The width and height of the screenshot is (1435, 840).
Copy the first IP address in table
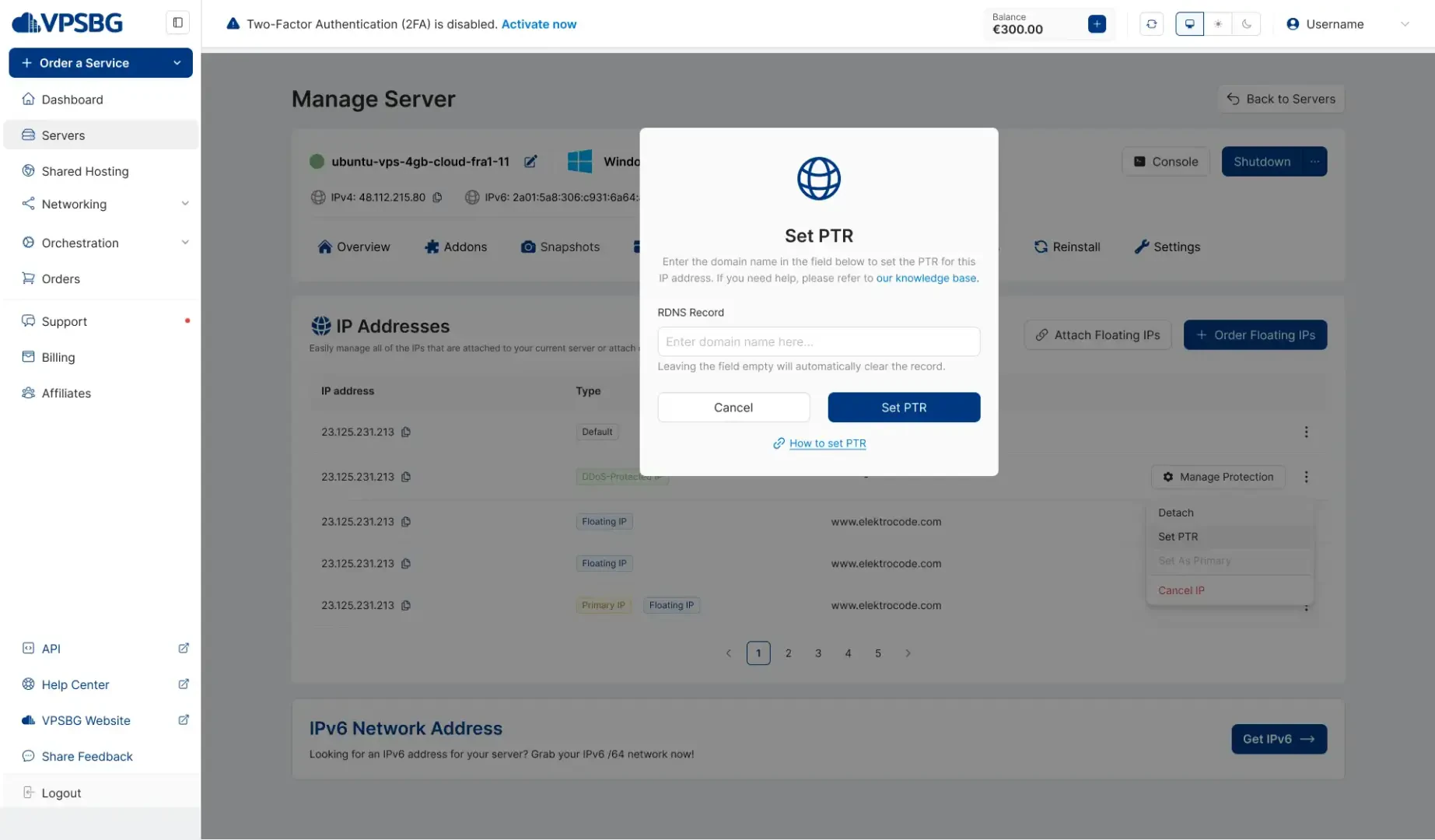coord(406,432)
